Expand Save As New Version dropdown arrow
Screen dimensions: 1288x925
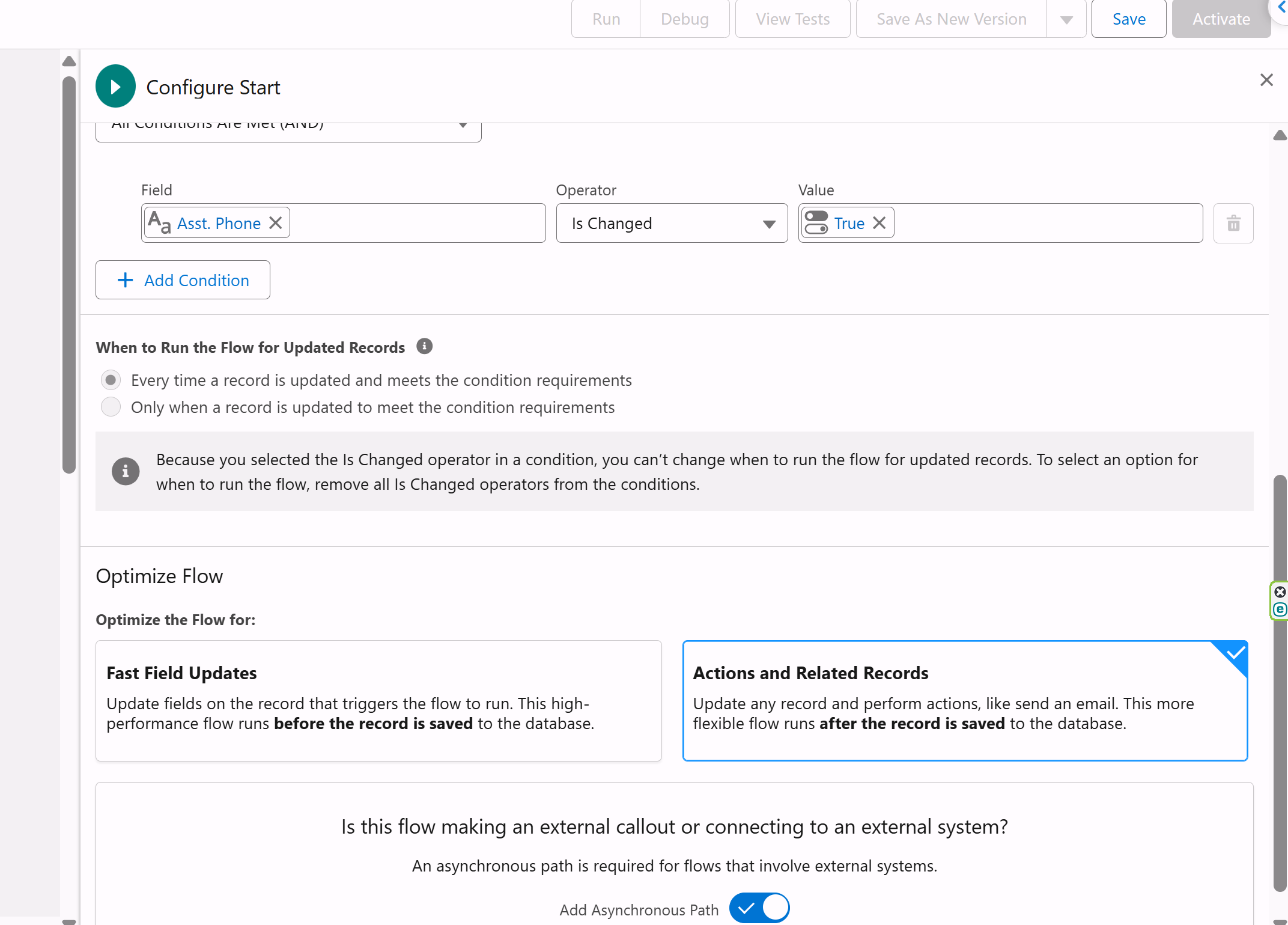pos(1066,19)
